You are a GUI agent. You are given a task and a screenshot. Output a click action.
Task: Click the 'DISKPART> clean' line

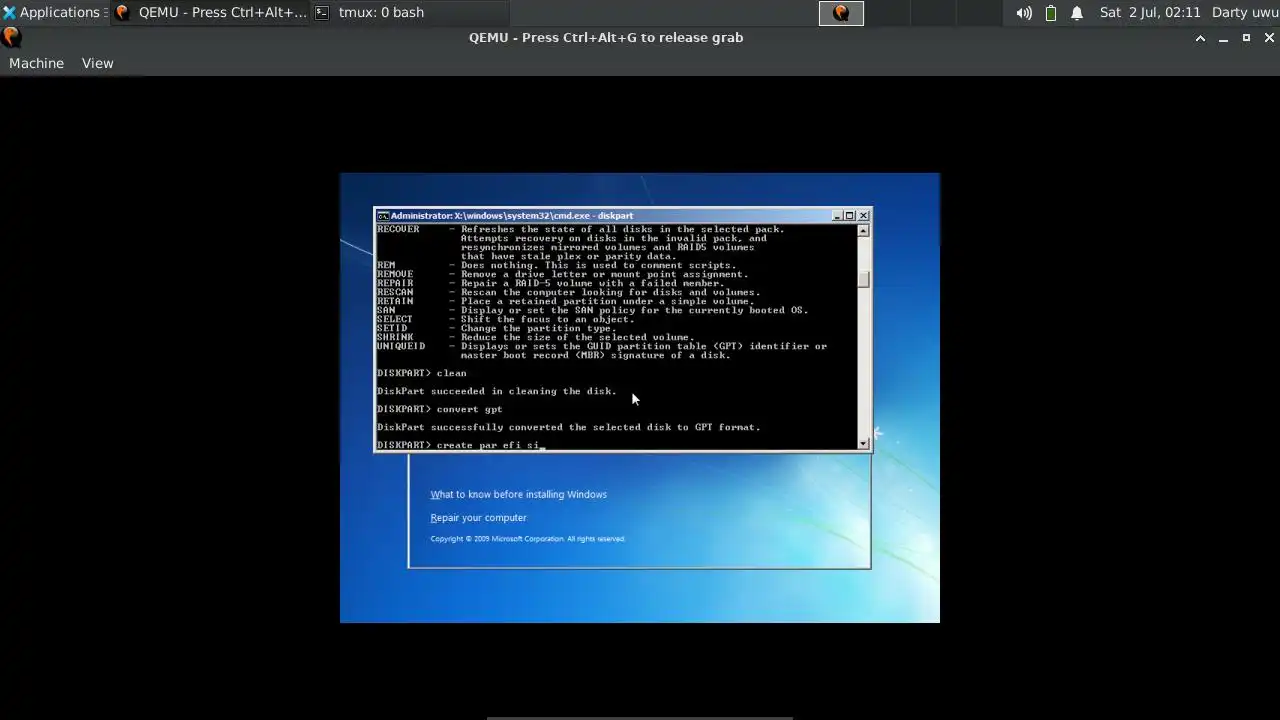pyautogui.click(x=421, y=373)
